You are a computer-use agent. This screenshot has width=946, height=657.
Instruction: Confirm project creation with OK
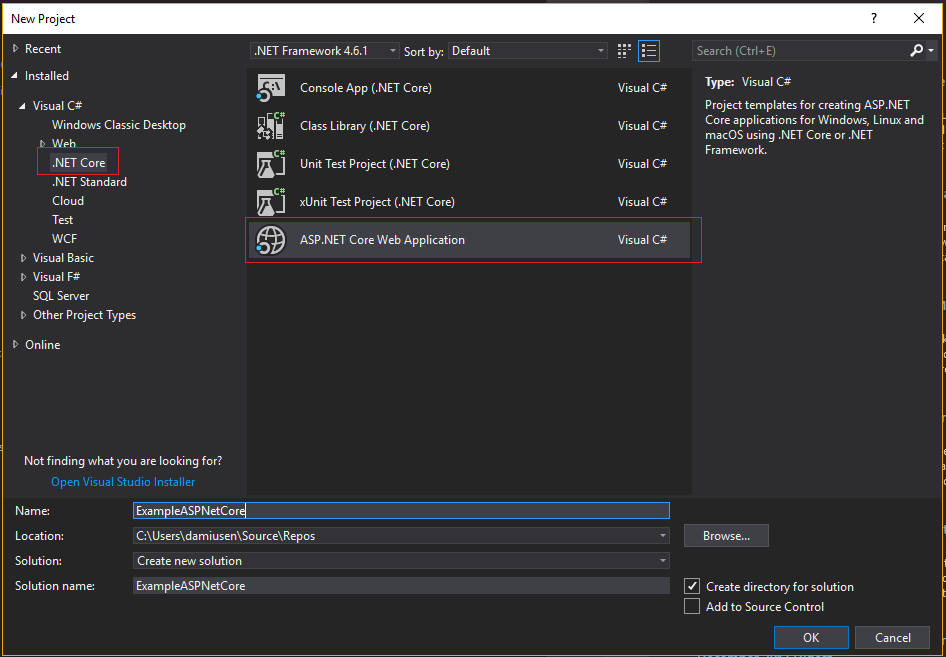tap(811, 637)
